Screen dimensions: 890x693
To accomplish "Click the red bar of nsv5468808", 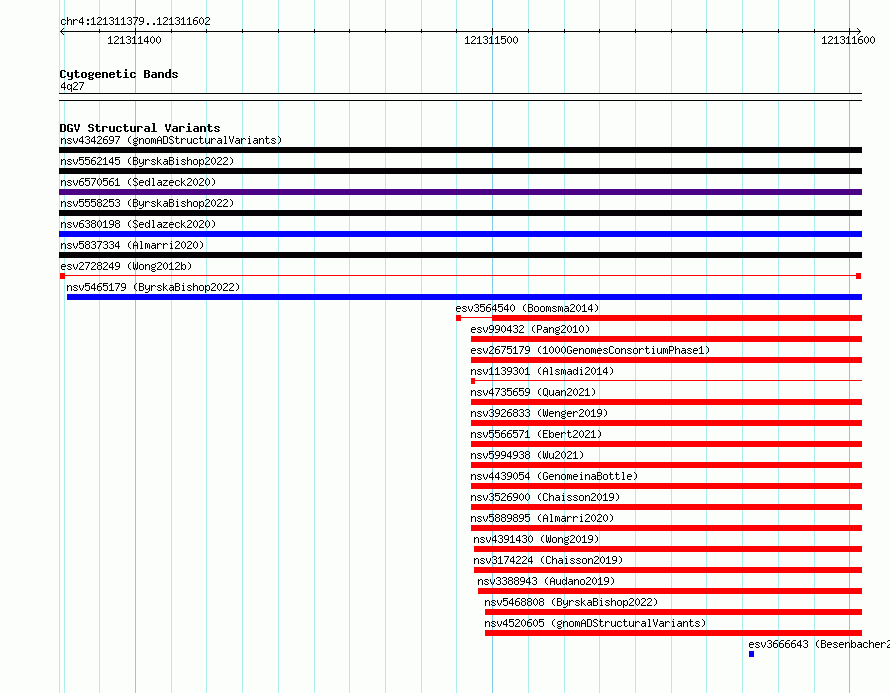I will click(674, 612).
